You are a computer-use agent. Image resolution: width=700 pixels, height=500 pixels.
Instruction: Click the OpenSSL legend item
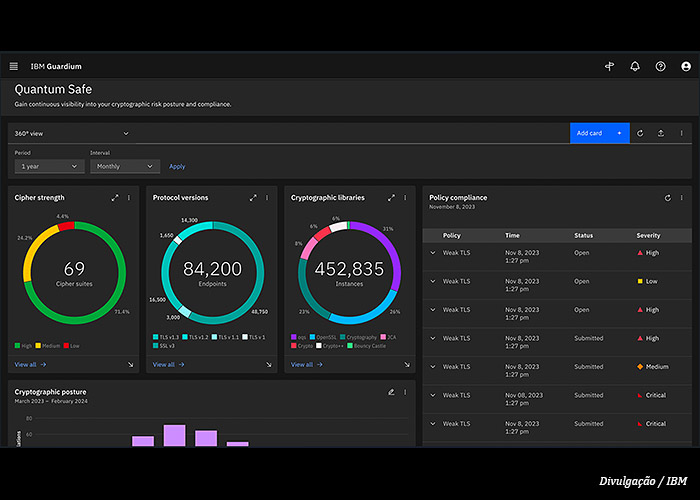(323, 337)
